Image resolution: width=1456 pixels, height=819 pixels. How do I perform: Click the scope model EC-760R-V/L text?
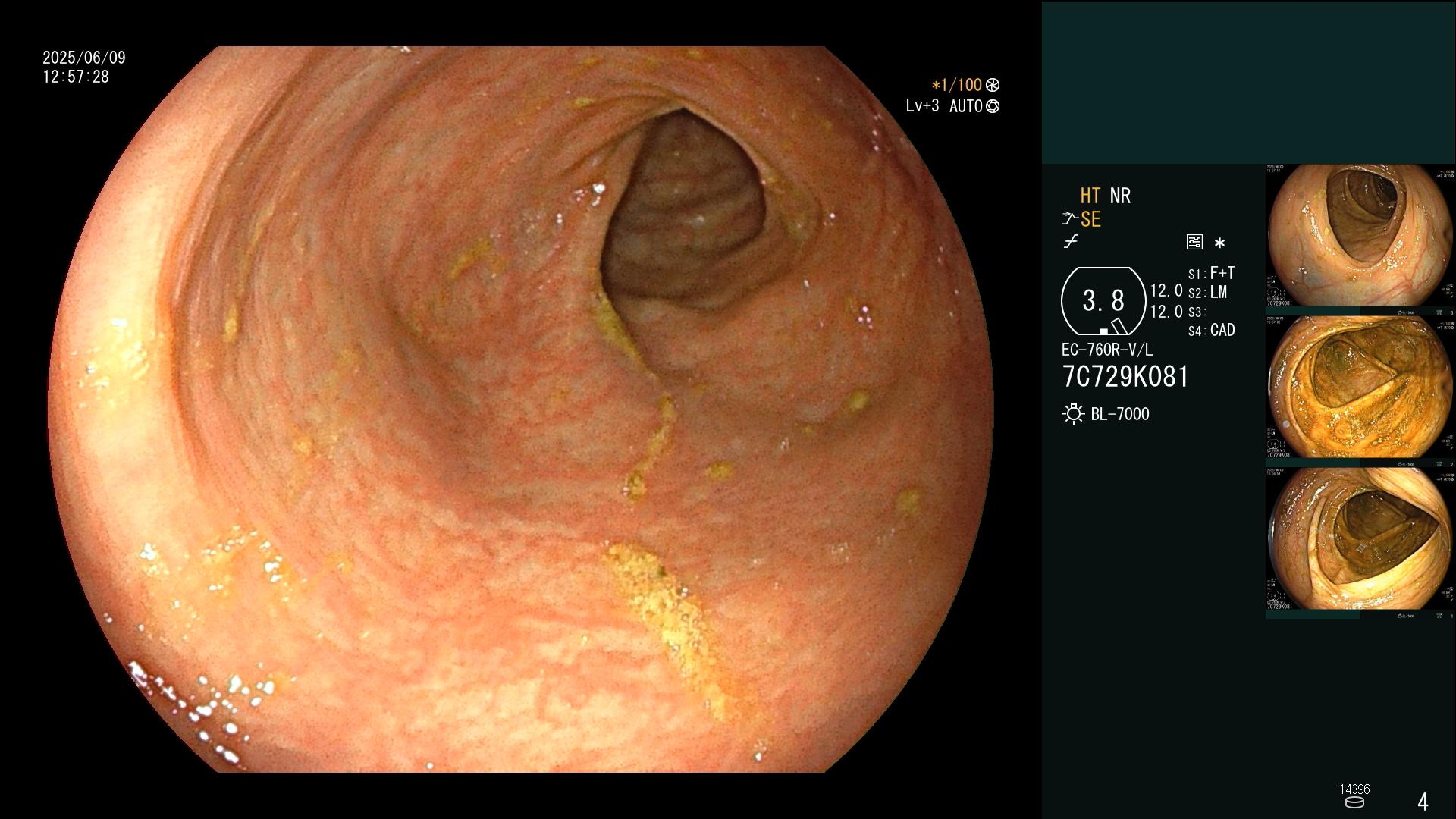[1107, 350]
